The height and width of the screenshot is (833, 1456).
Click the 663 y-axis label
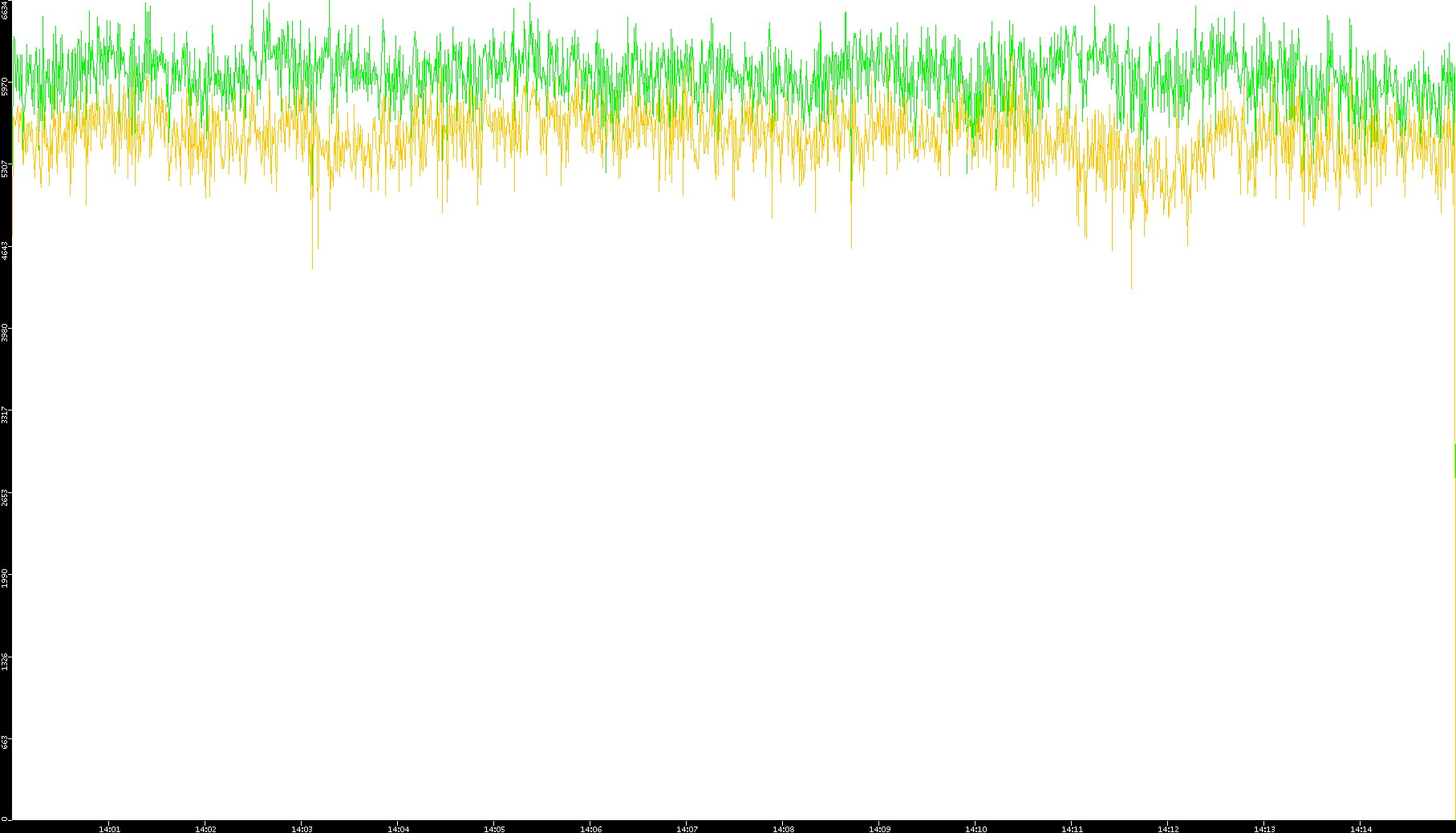click(x=5, y=742)
